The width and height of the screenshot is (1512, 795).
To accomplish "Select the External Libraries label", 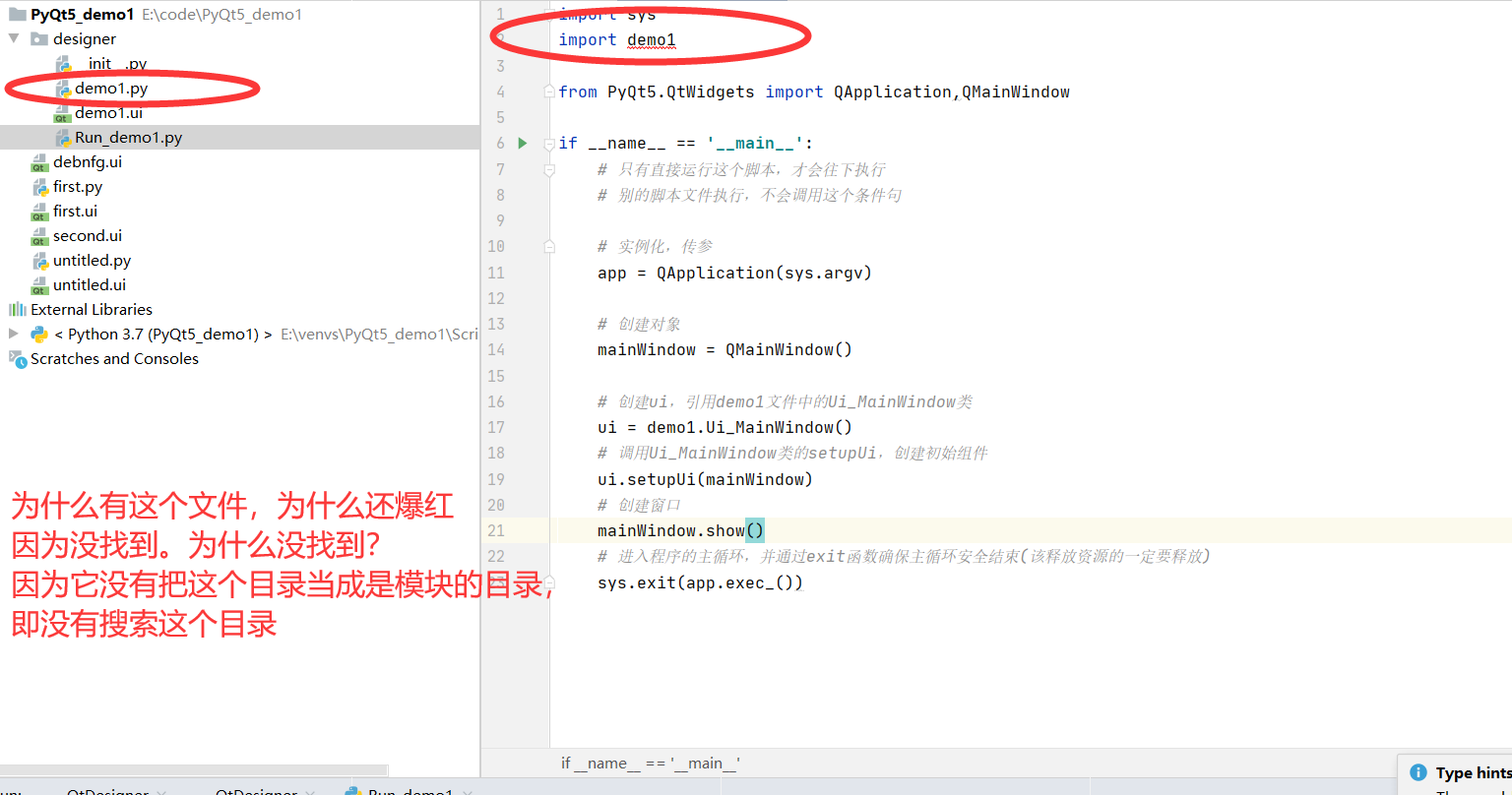I will [92, 310].
